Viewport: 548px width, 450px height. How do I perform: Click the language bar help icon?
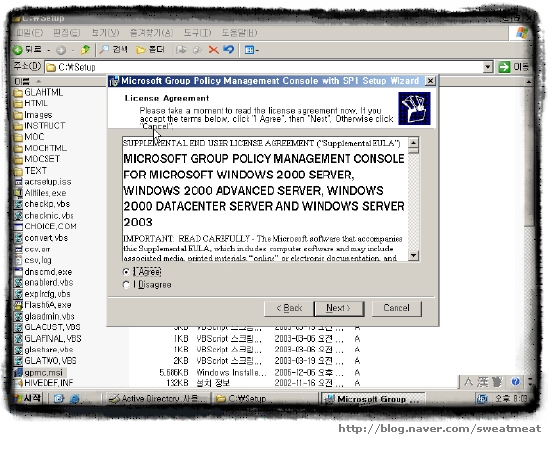tap(515, 382)
